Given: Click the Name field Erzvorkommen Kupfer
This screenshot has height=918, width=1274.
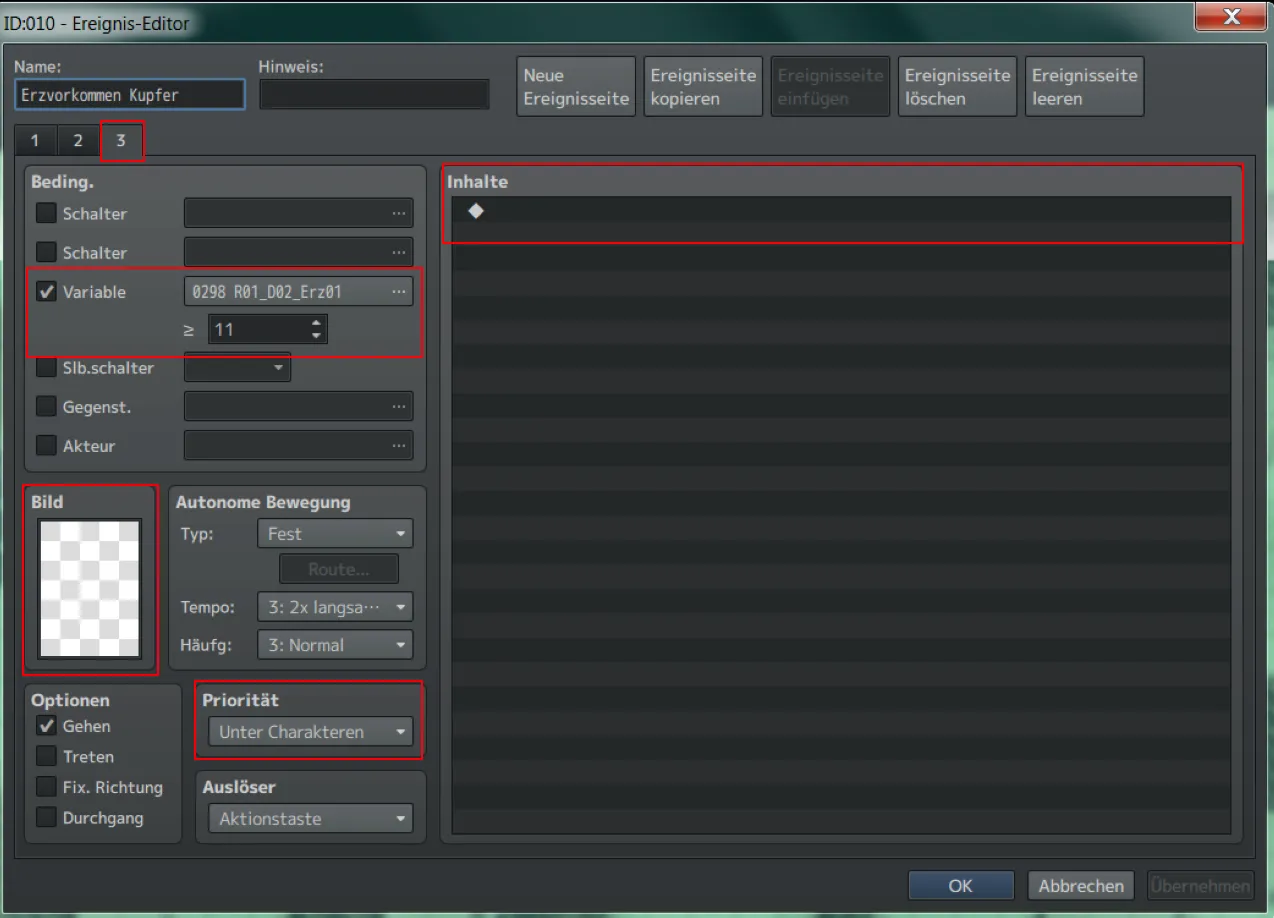Looking at the screenshot, I should (x=130, y=95).
